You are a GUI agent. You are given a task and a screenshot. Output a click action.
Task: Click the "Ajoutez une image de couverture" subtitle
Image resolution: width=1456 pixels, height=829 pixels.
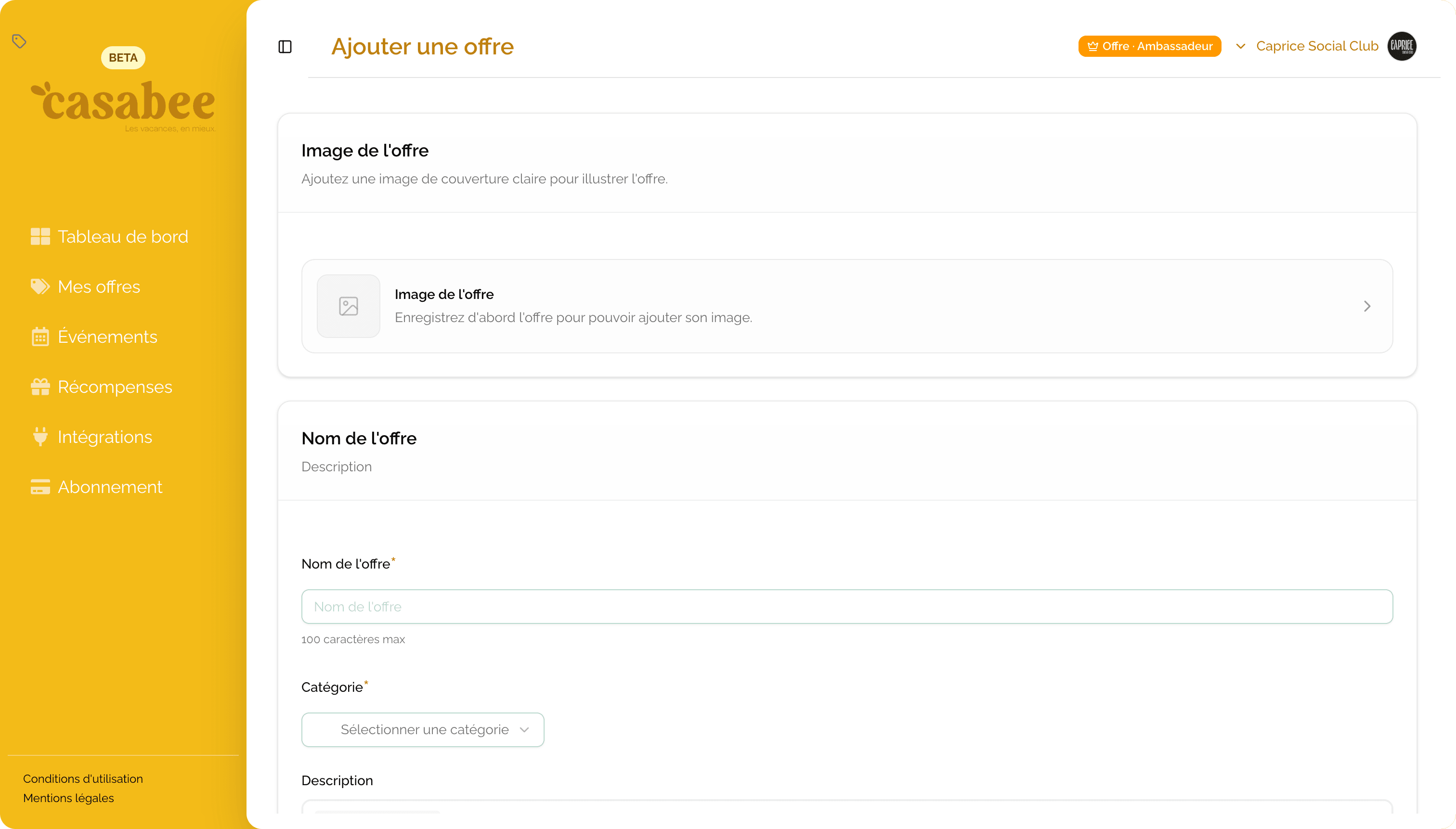point(484,179)
